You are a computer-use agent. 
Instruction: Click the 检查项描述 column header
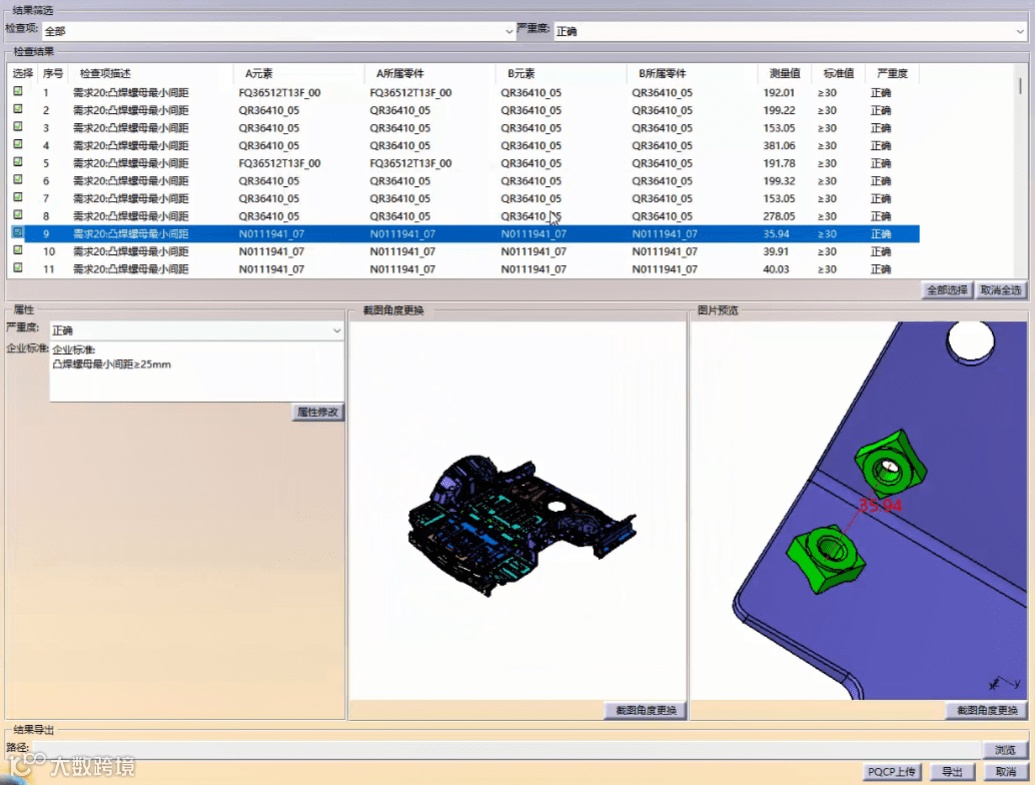(x=106, y=73)
